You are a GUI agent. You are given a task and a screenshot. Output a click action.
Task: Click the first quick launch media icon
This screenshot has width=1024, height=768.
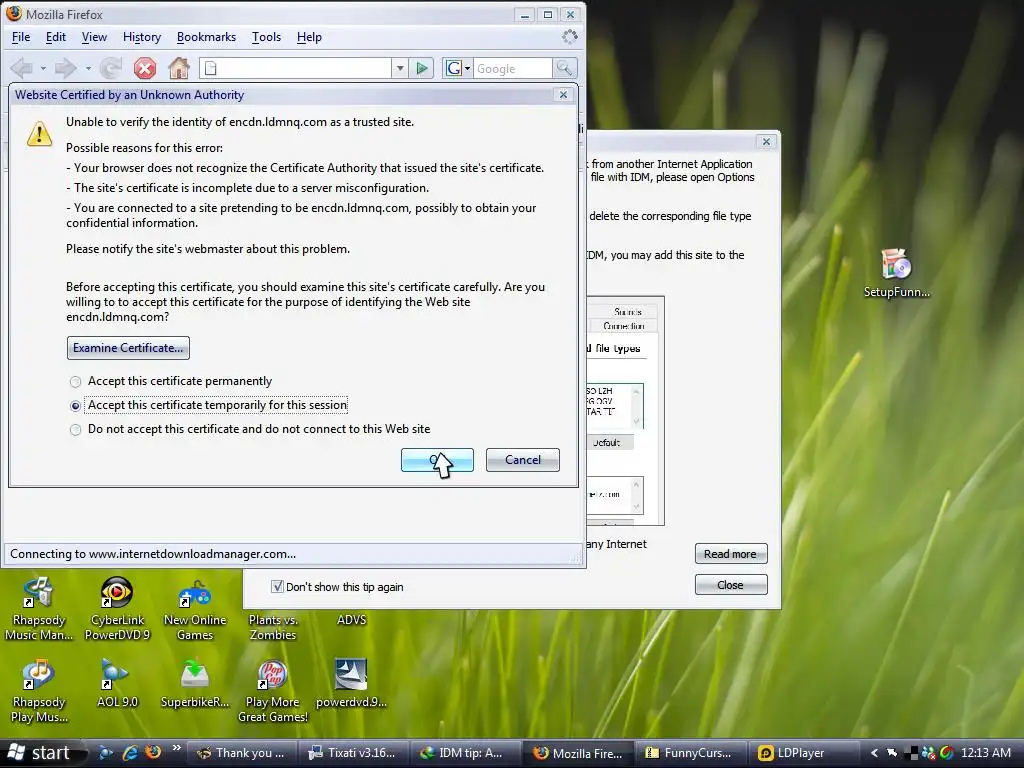[x=105, y=753]
